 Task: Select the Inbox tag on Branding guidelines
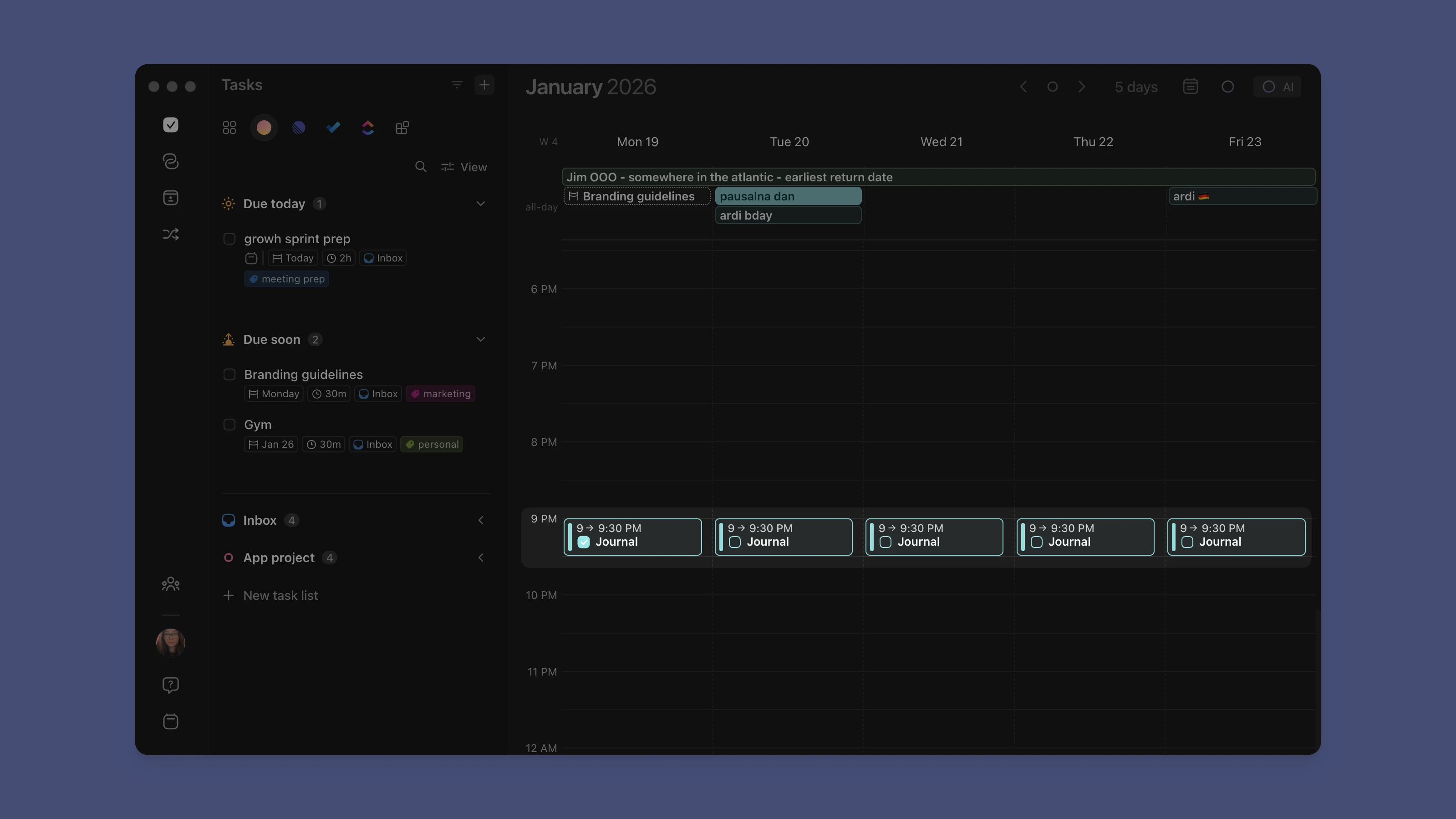point(377,394)
